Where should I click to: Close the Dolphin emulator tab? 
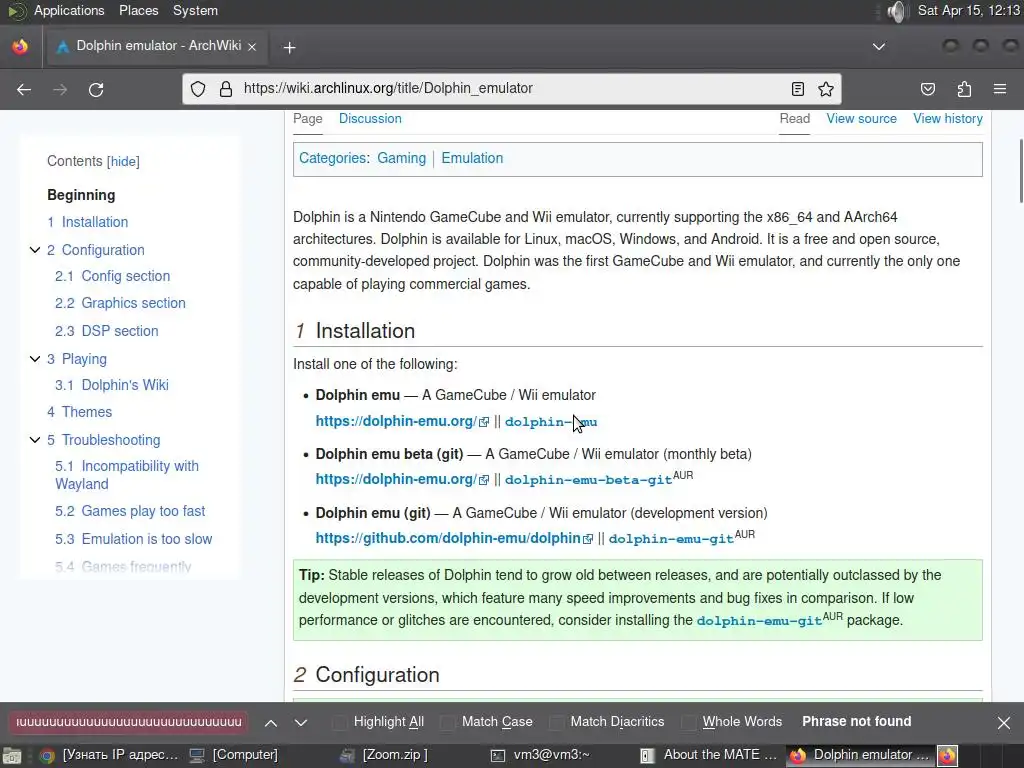pos(252,46)
